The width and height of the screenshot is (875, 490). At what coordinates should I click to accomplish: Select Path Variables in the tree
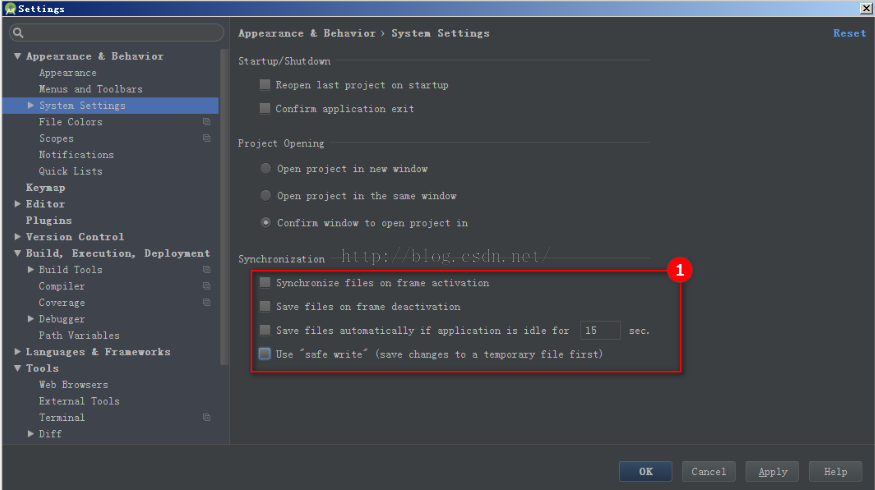tap(79, 335)
